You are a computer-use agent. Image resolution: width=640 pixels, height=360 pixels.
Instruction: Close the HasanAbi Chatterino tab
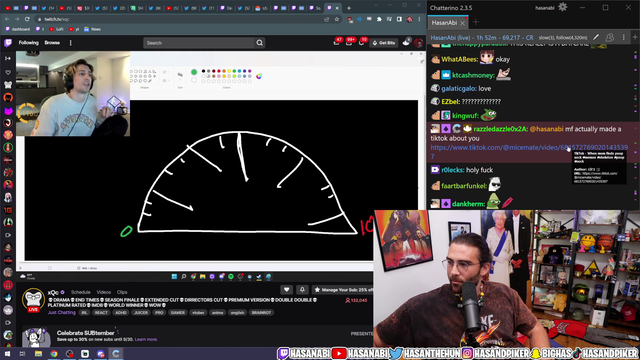[462, 23]
